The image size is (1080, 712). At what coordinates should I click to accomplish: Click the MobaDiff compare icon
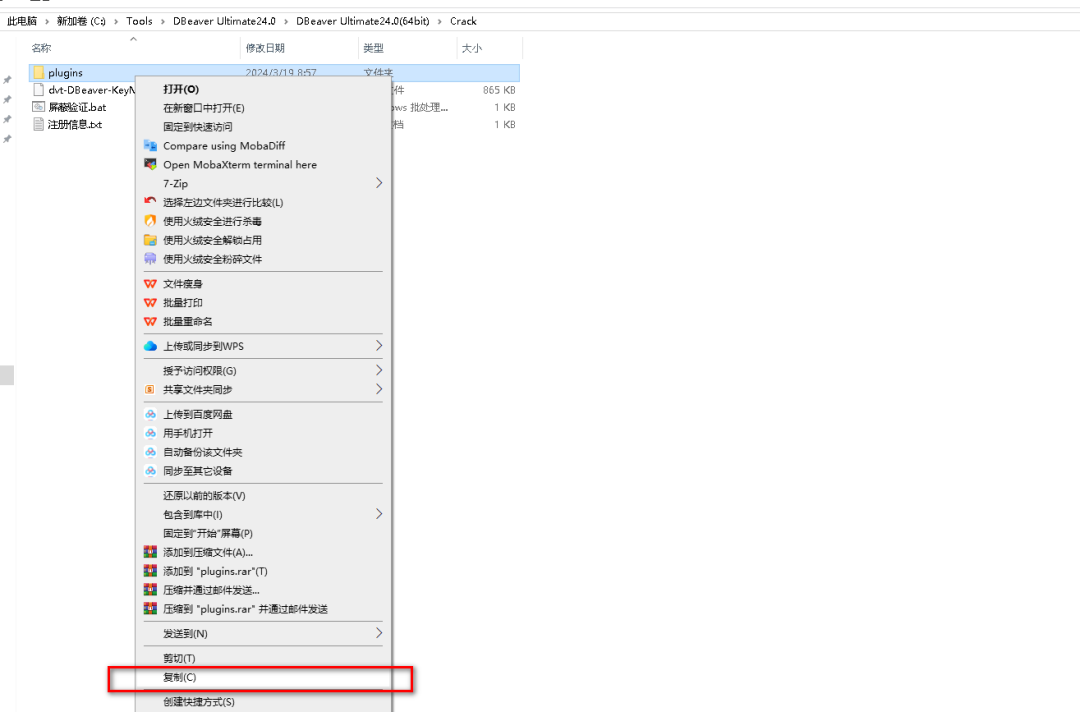click(x=150, y=145)
